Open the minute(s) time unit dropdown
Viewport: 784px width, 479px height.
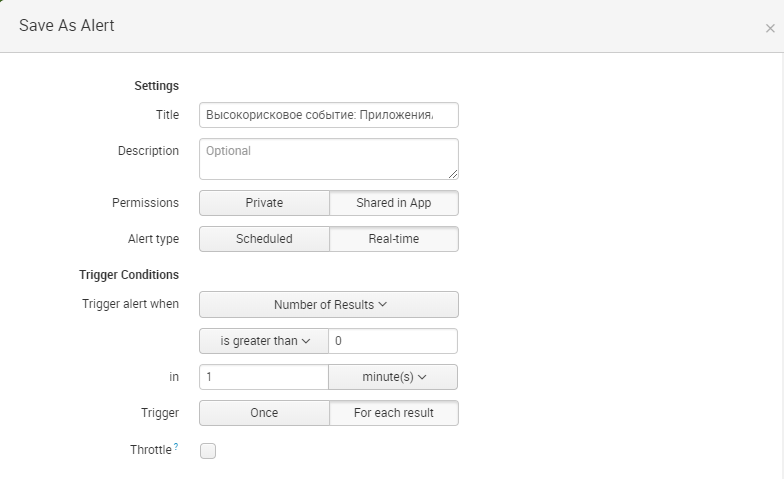tap(394, 377)
